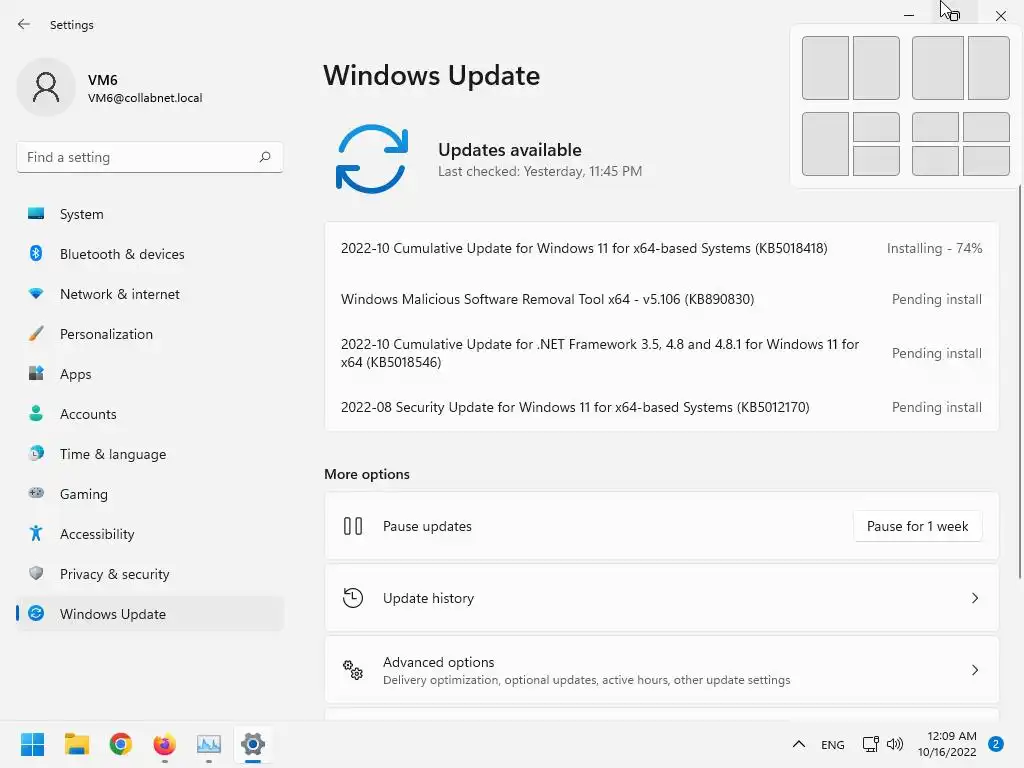Screen dimensions: 1024x768
Task: Show hidden tray icons chevron
Action: coord(798,744)
